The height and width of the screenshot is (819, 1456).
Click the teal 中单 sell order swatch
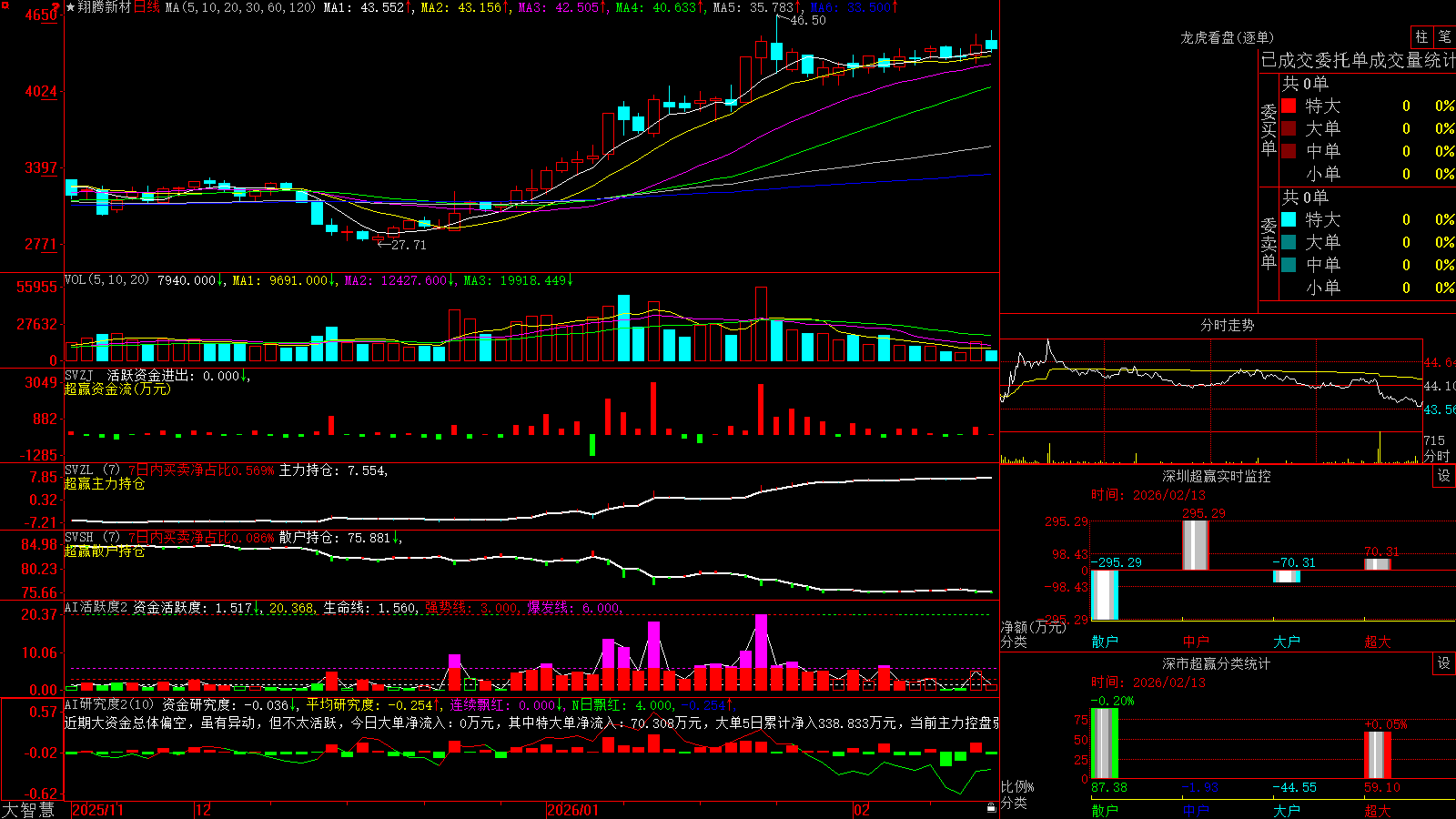[x=1289, y=265]
